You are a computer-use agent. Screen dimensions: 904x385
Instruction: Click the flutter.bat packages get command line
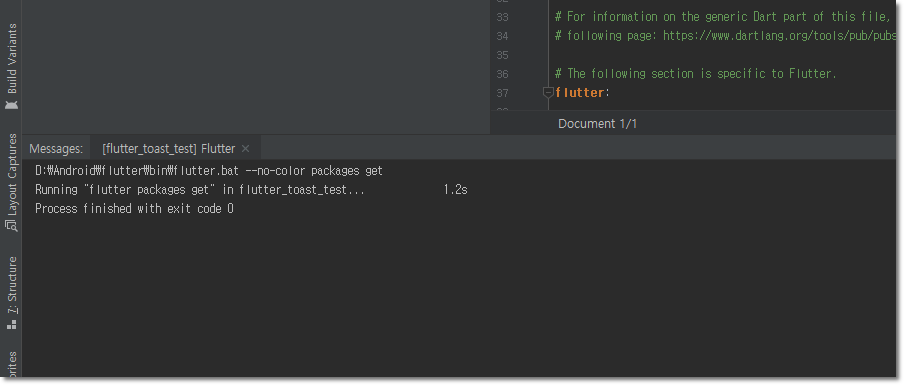(x=209, y=171)
